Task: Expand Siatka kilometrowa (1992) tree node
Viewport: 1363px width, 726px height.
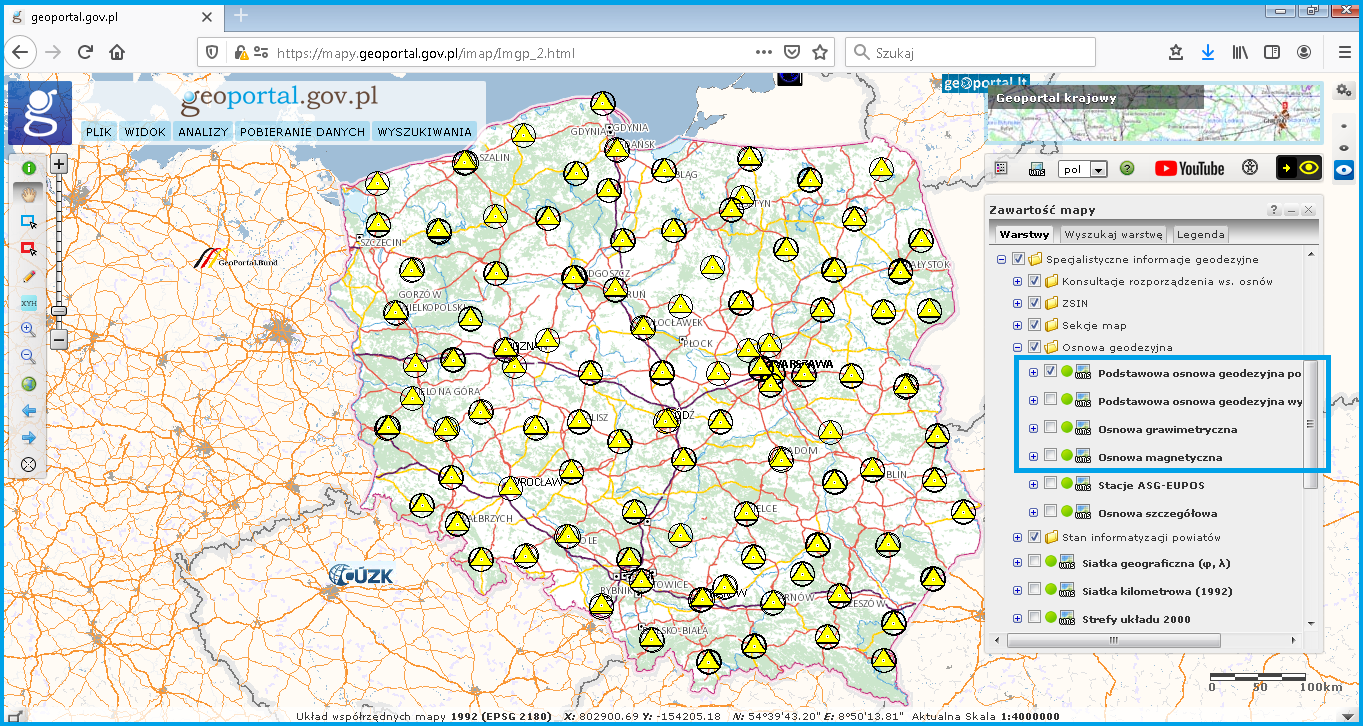Action: pyautogui.click(x=1018, y=590)
